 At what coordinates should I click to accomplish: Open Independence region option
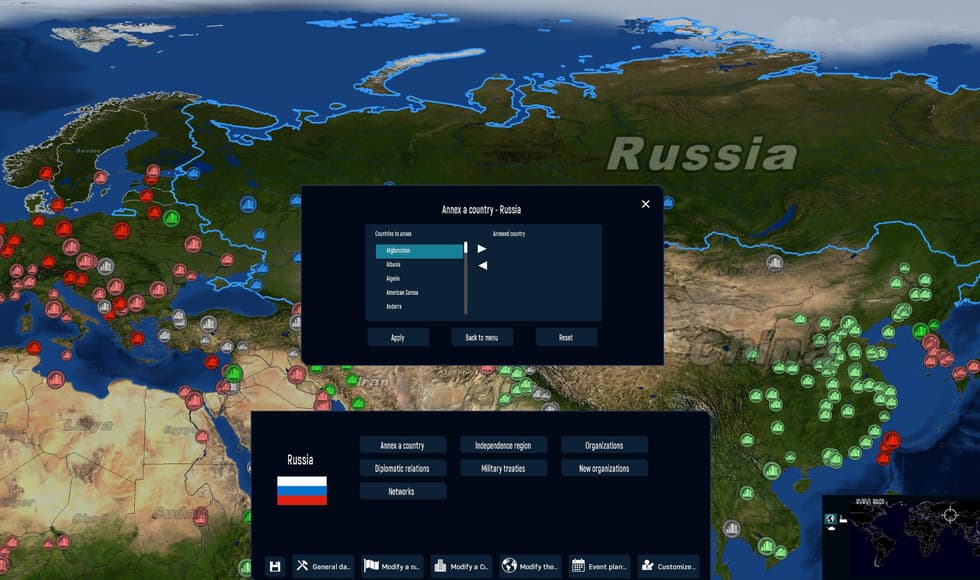[503, 446]
